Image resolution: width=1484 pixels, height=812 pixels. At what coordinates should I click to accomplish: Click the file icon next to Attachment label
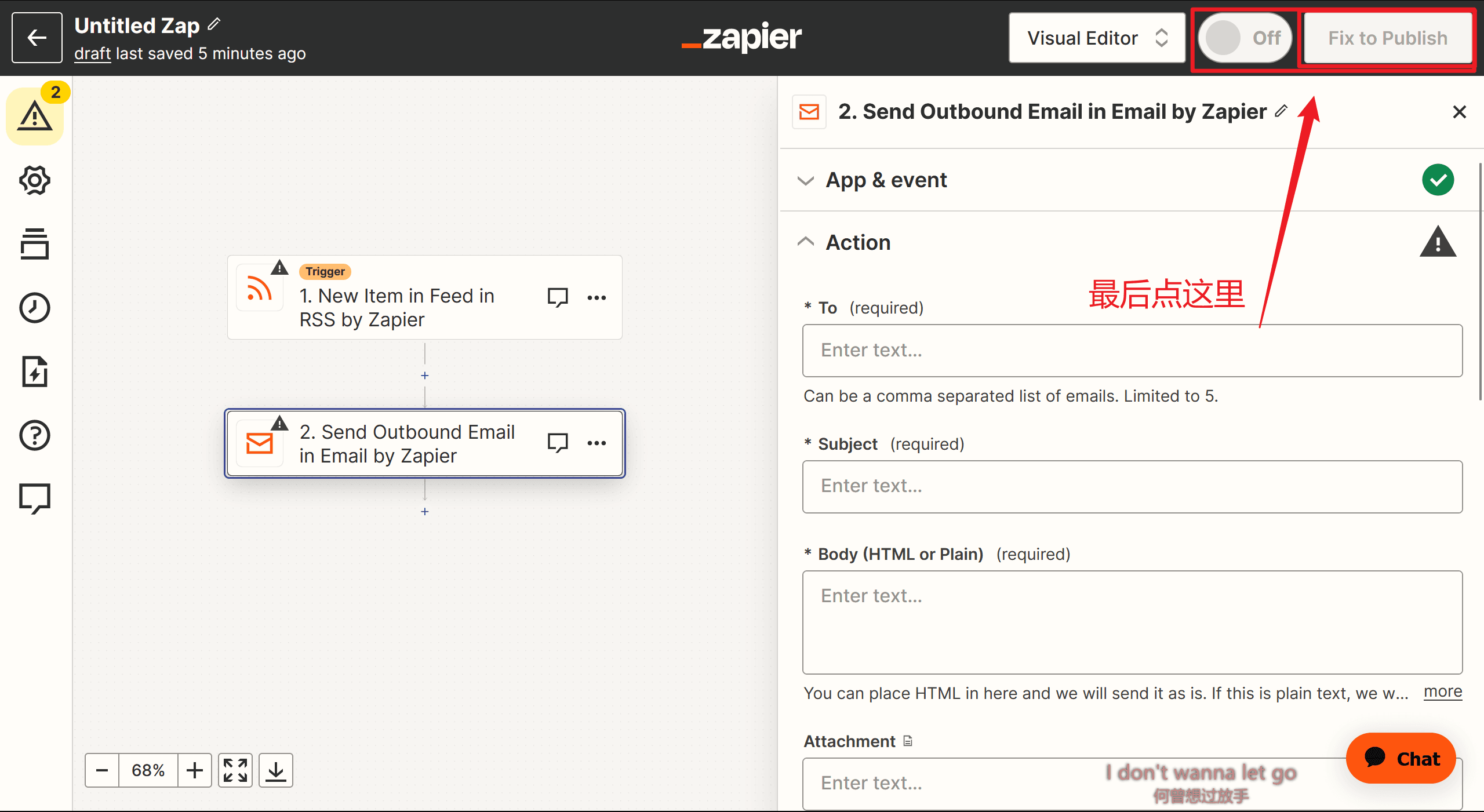point(908,741)
